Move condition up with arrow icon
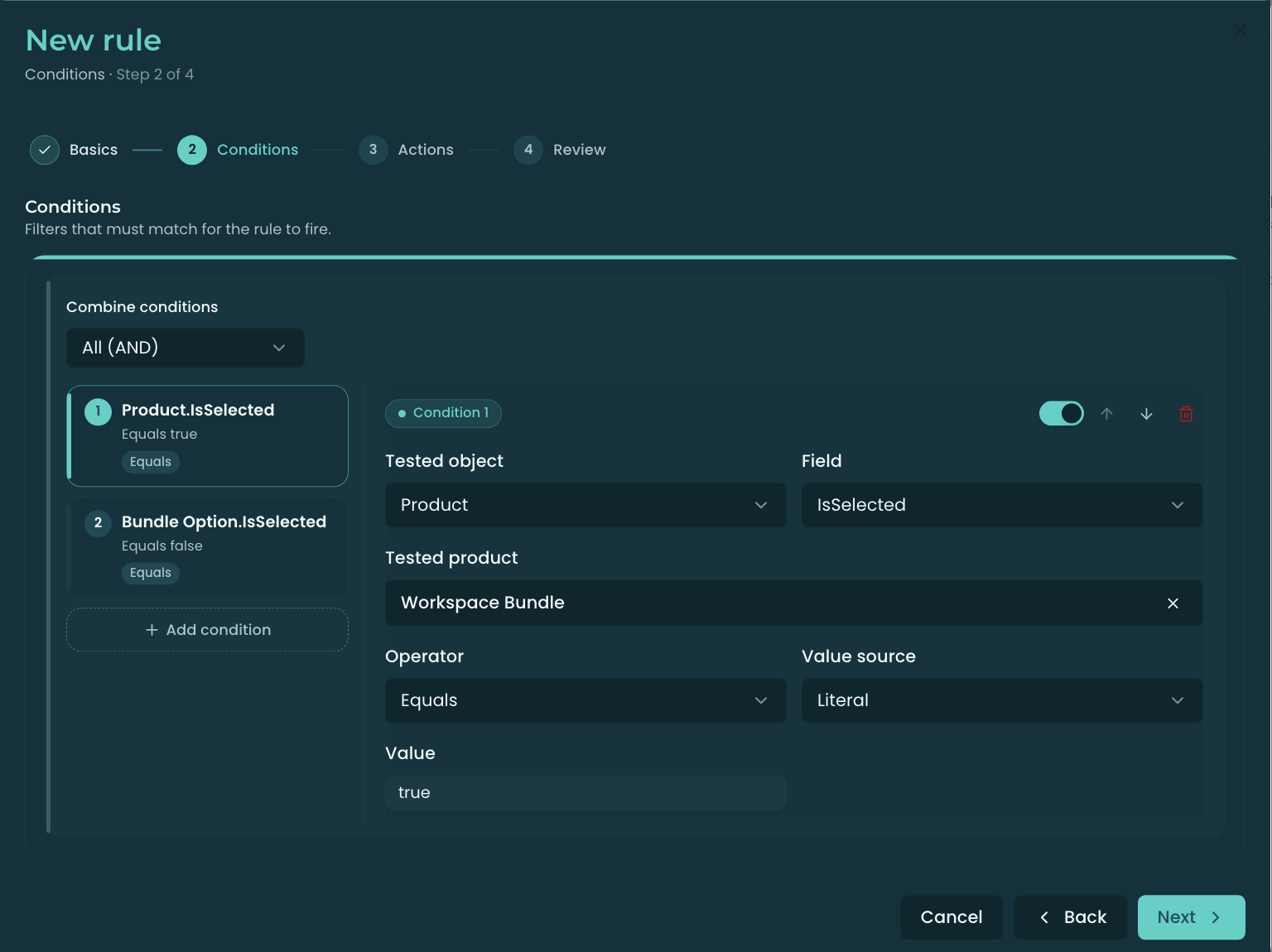This screenshot has height=952, width=1272. (1106, 413)
